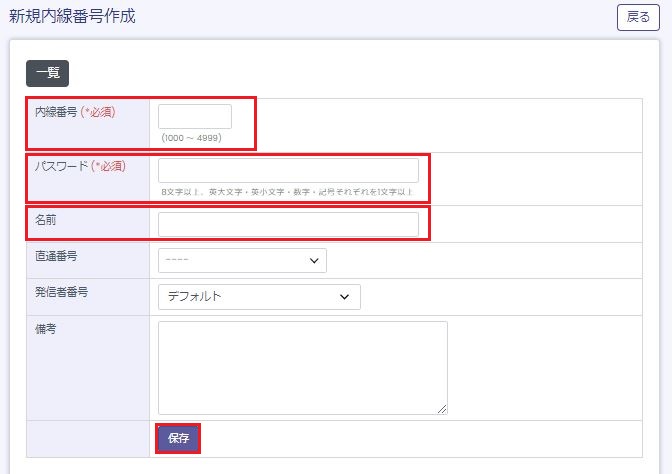Click the 備考 row label

tap(46, 329)
